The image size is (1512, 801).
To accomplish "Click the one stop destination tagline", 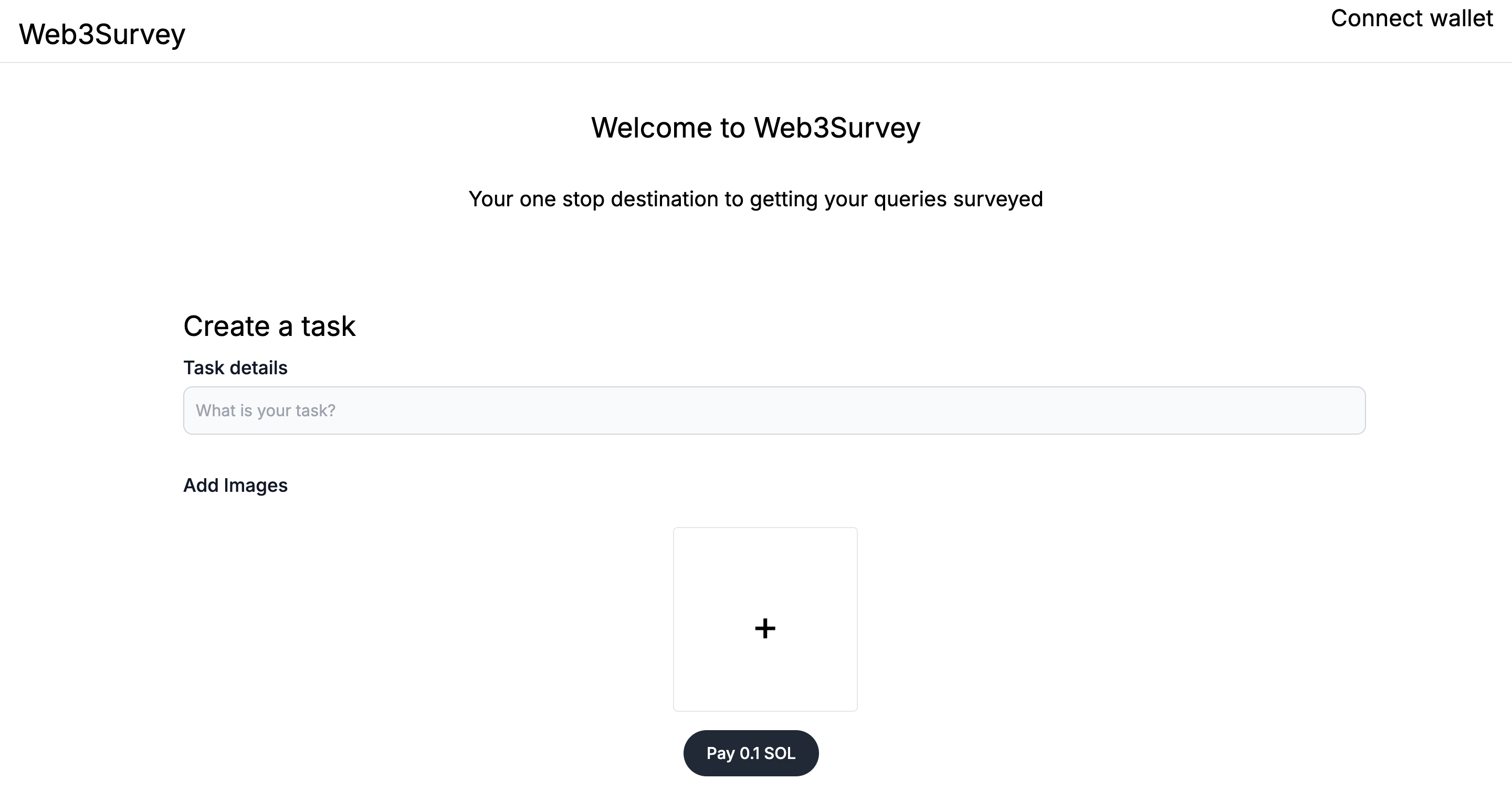I will (x=756, y=199).
